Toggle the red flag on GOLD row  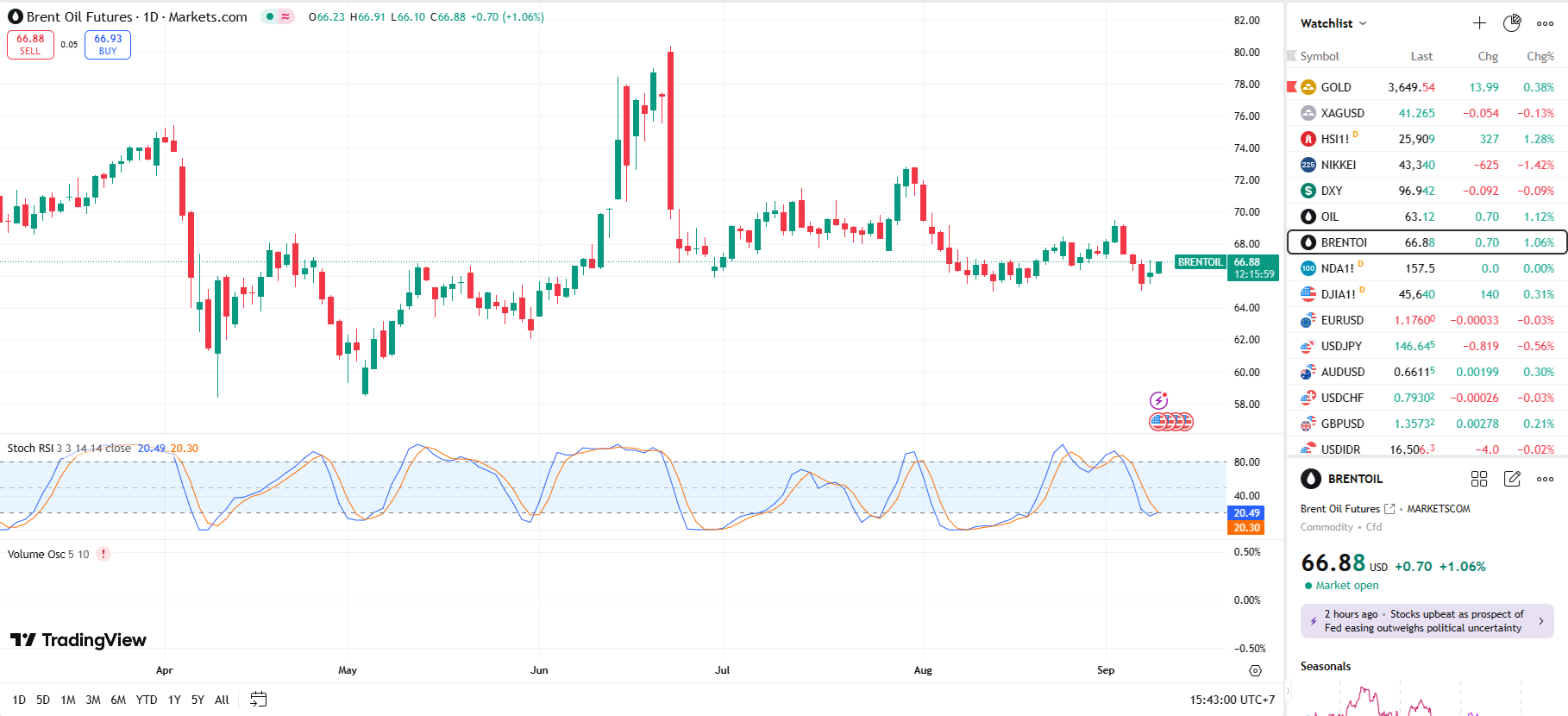click(x=1292, y=86)
